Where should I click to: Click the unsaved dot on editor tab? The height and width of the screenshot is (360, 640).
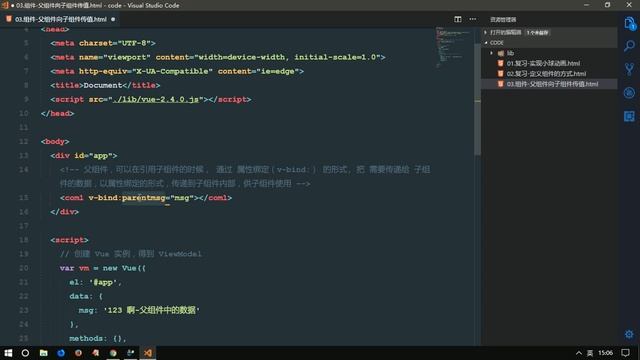click(113, 19)
